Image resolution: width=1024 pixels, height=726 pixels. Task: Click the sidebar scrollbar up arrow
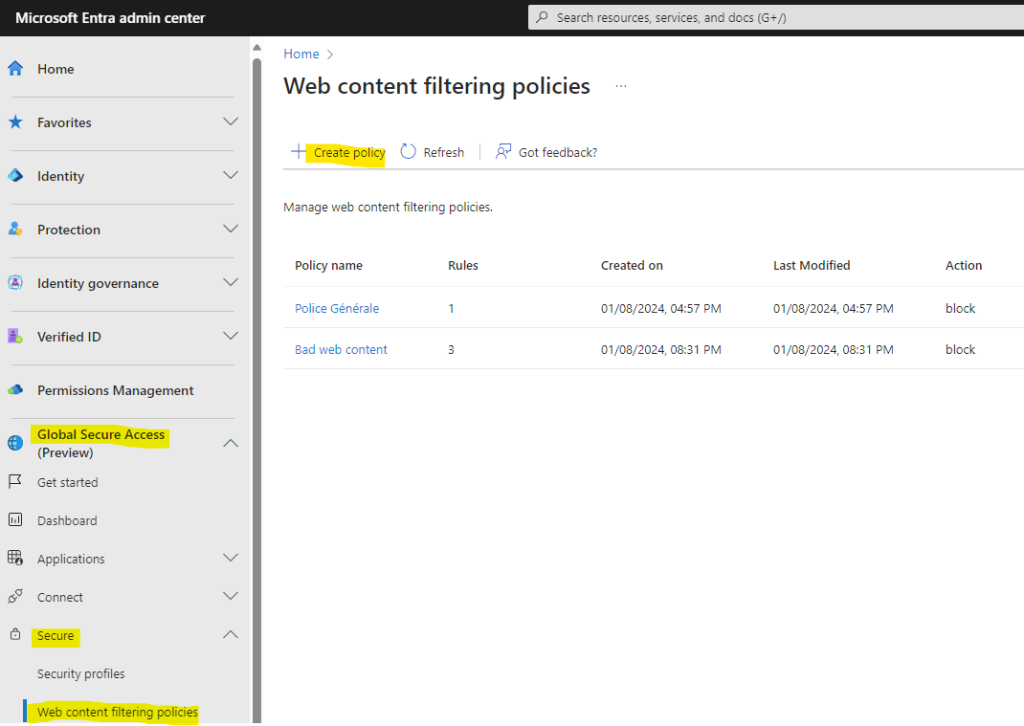[257, 47]
